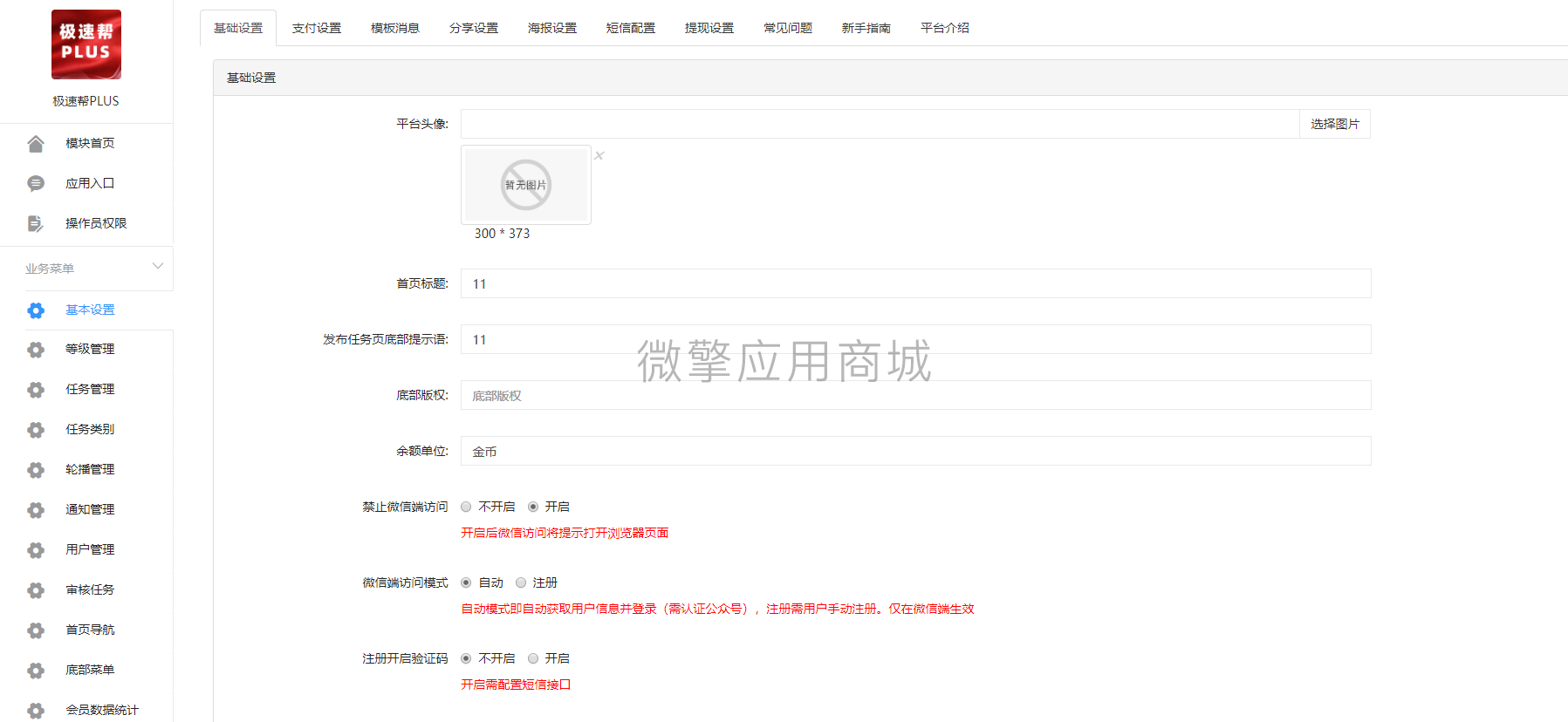Viewport: 1568px width, 722px height.
Task: Choose 自动 for 微信端访问模式
Action: point(466,582)
